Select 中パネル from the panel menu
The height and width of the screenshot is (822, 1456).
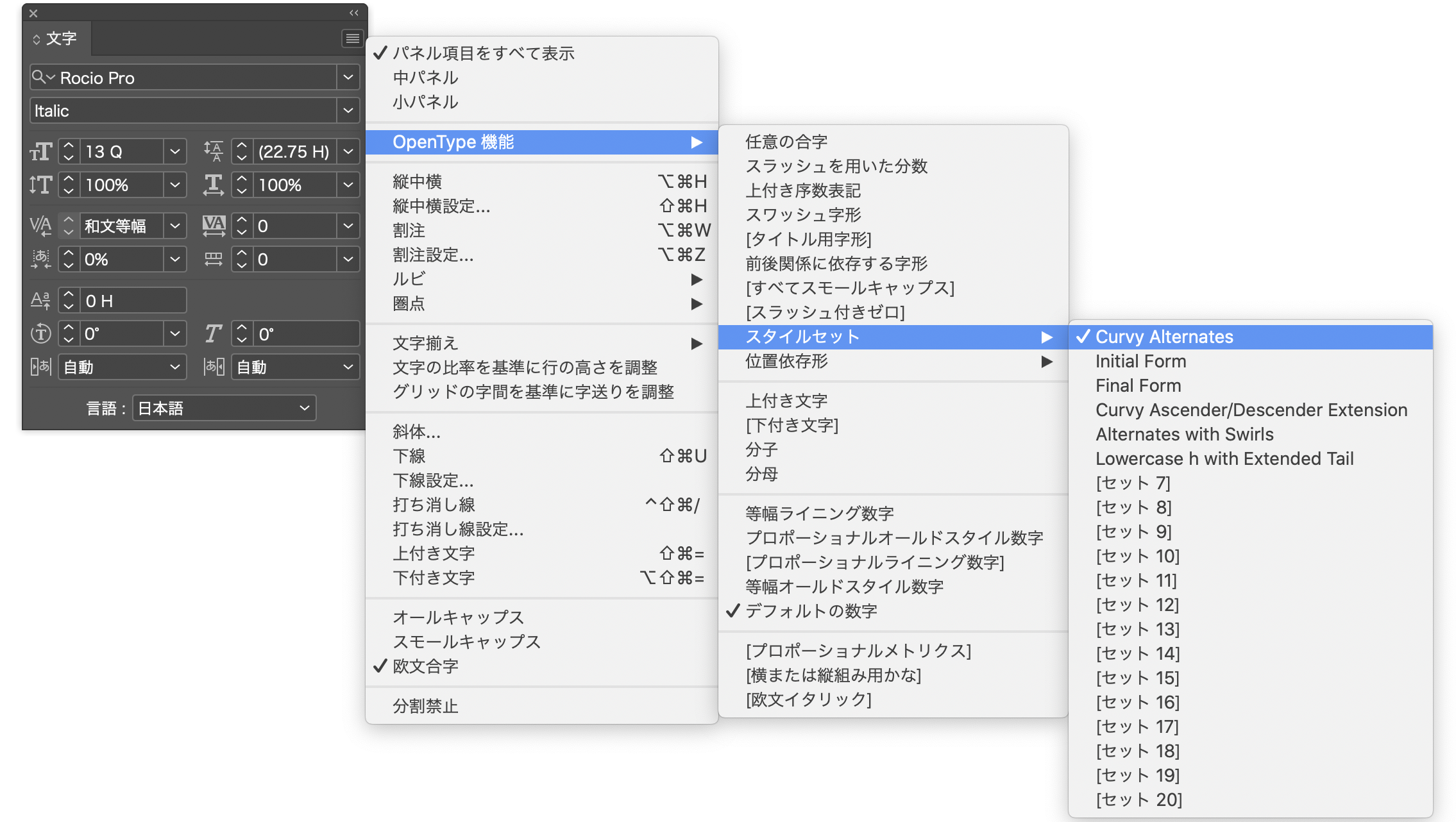point(426,78)
